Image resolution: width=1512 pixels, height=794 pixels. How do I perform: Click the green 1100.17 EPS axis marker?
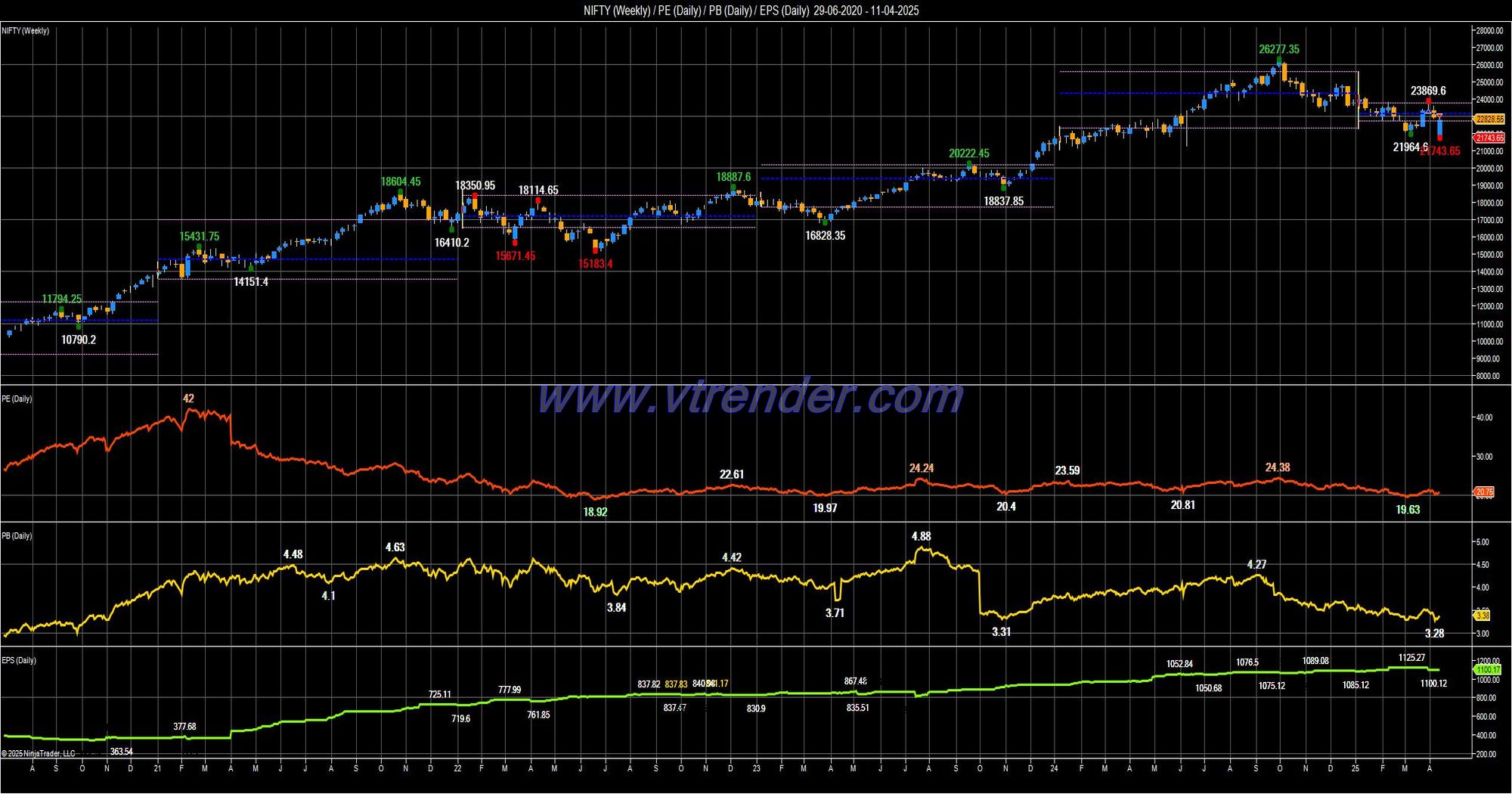tap(1488, 670)
